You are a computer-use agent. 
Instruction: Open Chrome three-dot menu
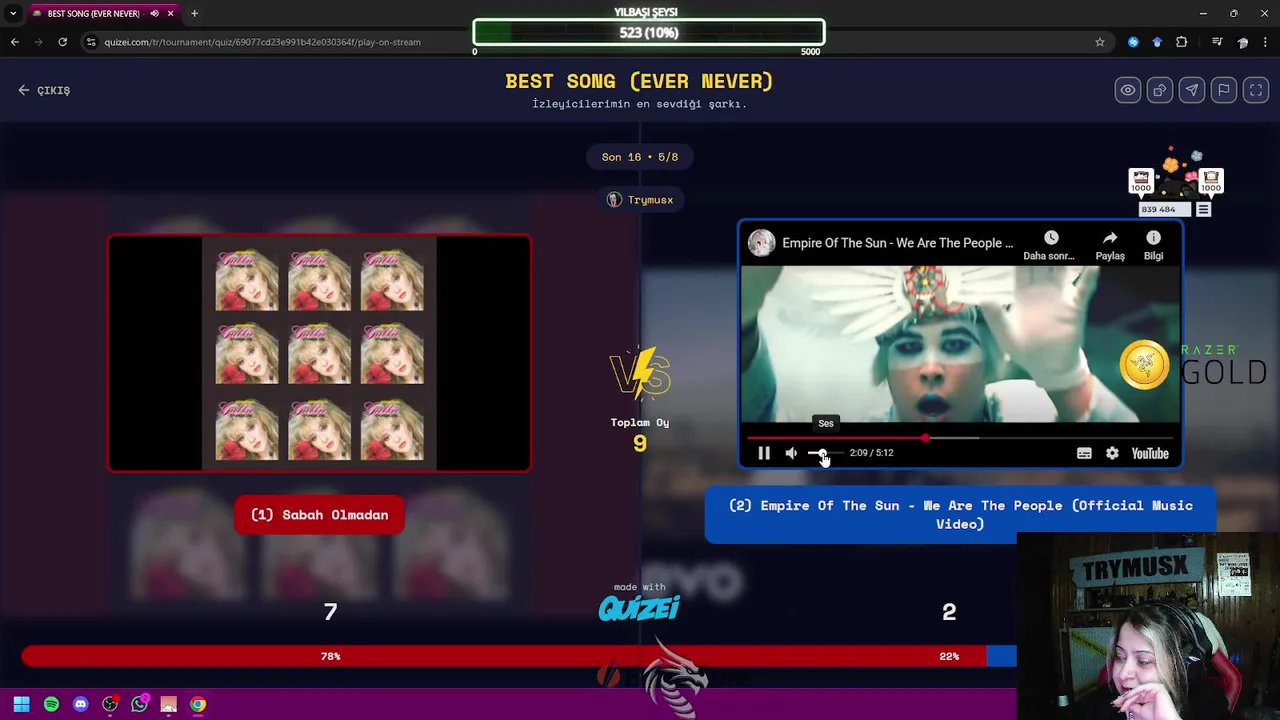[x=1267, y=42]
